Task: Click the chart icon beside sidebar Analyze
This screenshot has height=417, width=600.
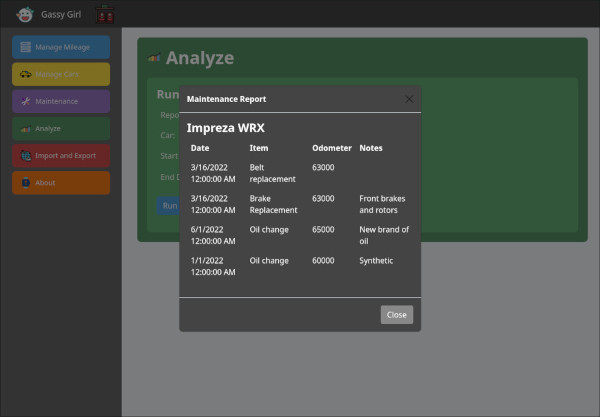Action: click(x=26, y=129)
